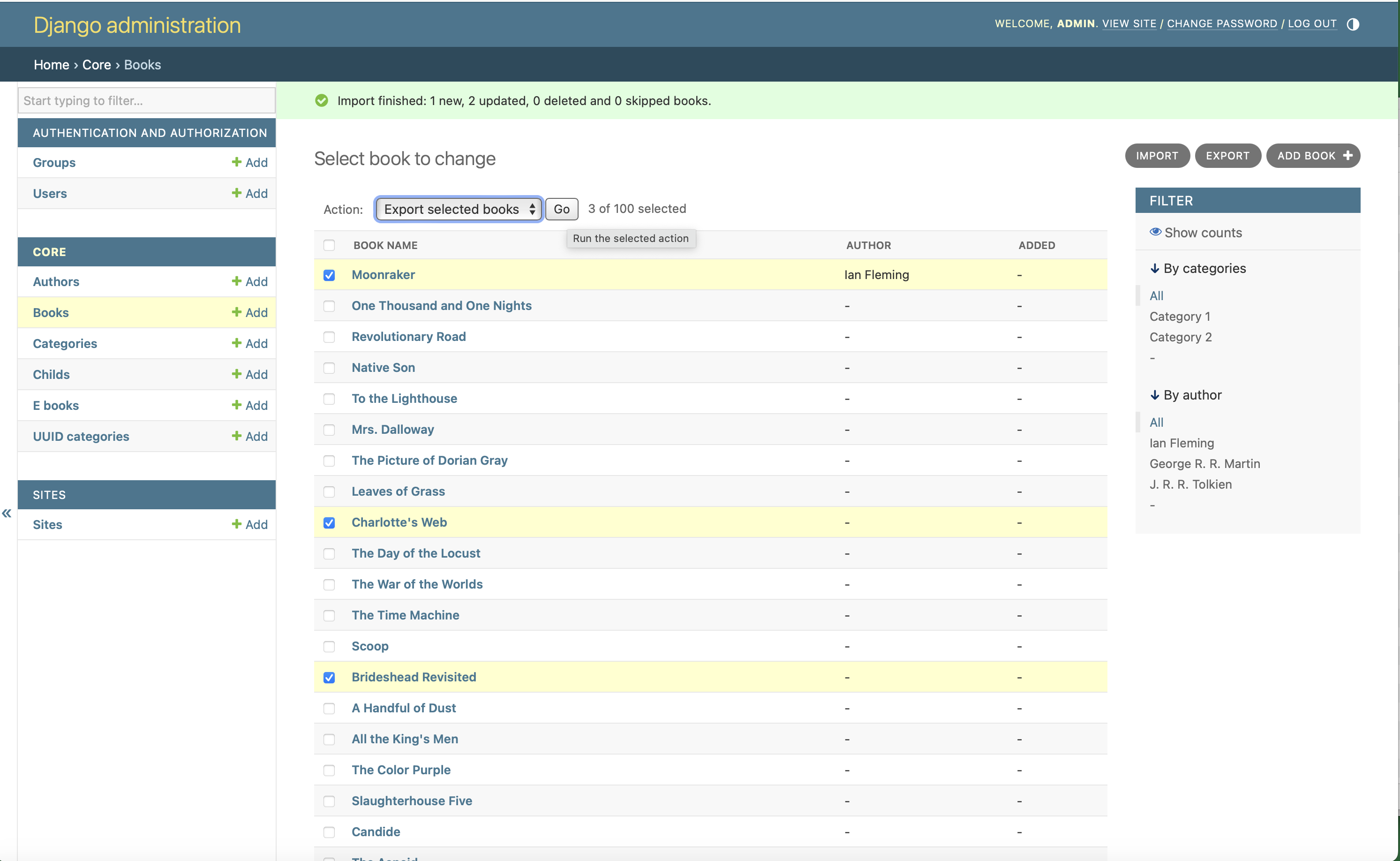Open the Action dropdown showing Export selected books
Image resolution: width=1400 pixels, height=861 pixels.
pos(459,209)
